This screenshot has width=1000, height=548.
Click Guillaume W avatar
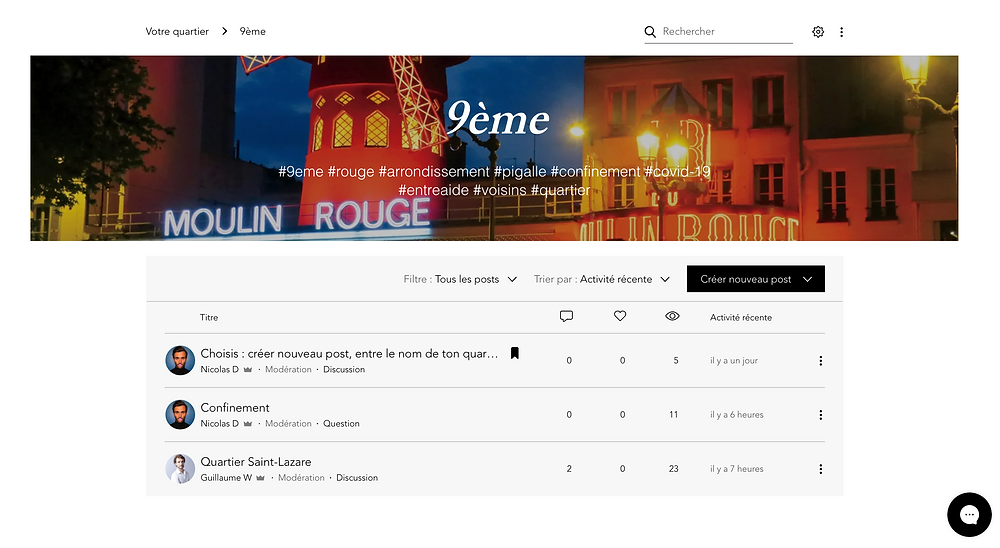pos(180,469)
